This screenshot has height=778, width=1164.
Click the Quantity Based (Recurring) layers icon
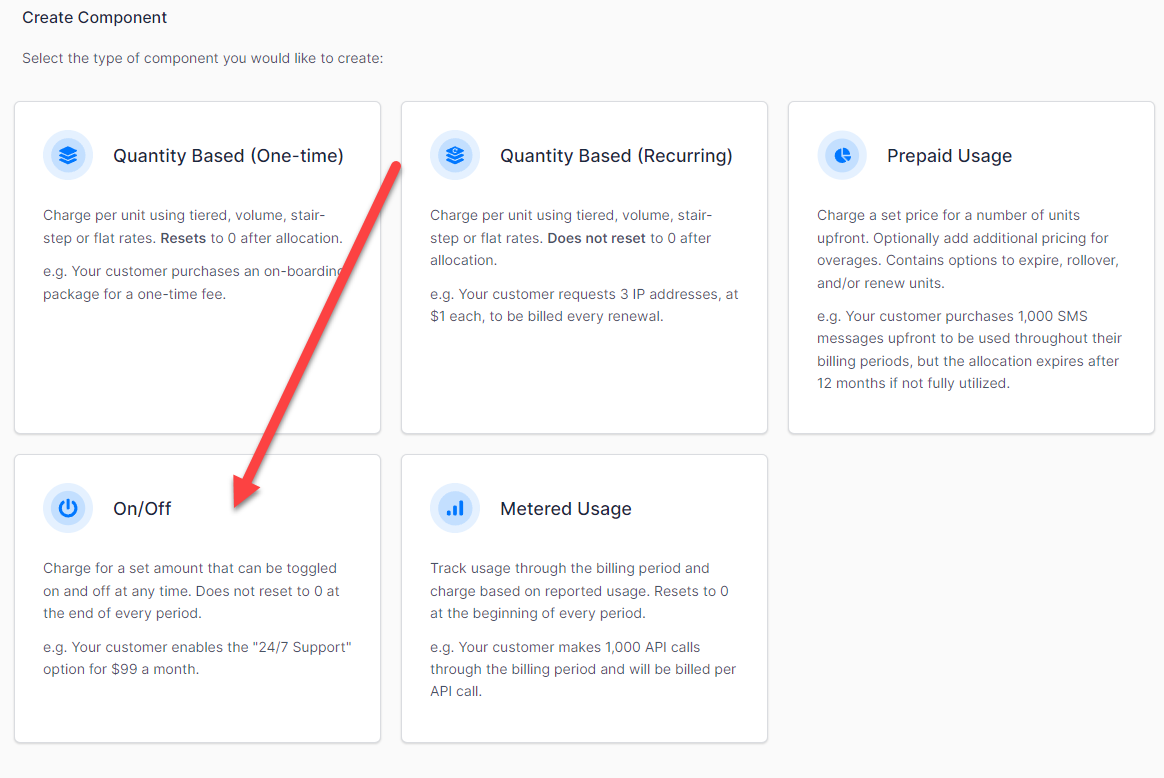455,156
